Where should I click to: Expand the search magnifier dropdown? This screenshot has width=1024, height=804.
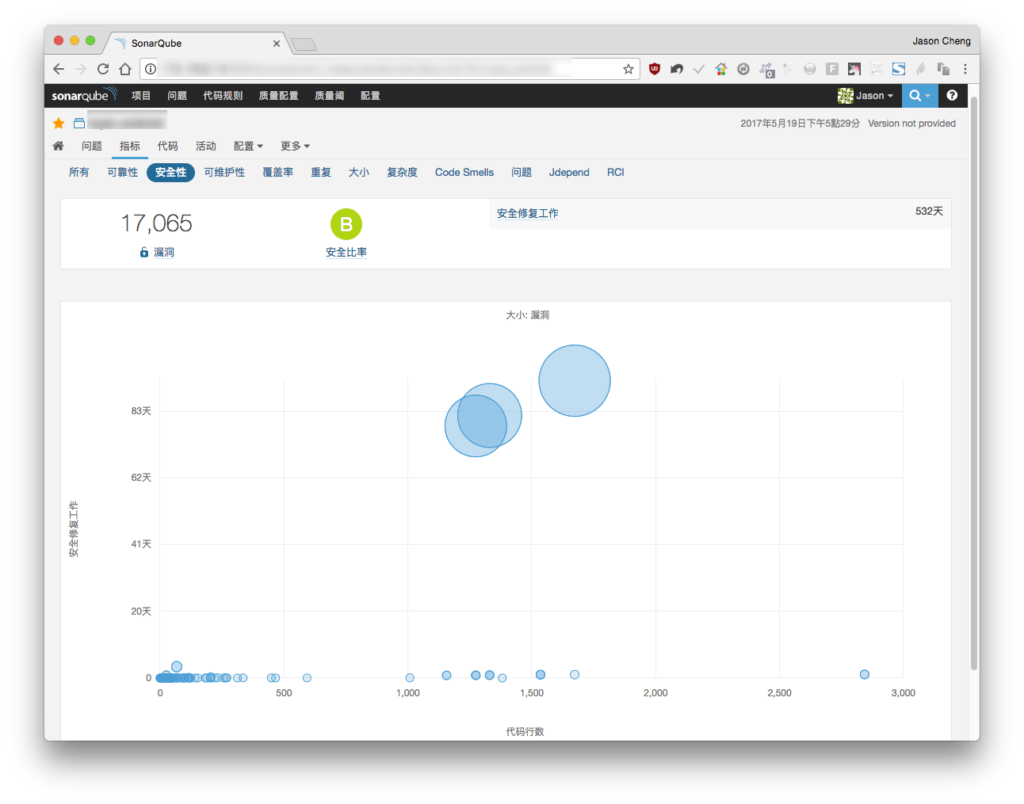coord(920,95)
